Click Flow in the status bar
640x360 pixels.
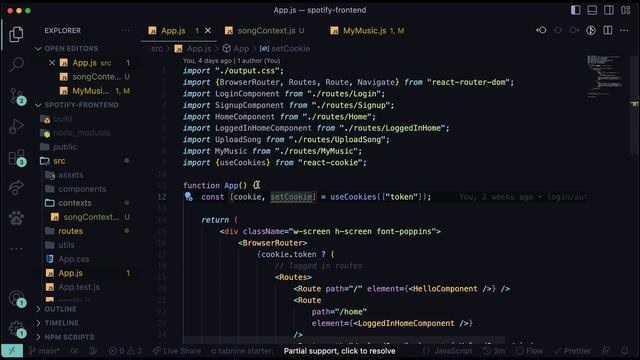coord(529,351)
